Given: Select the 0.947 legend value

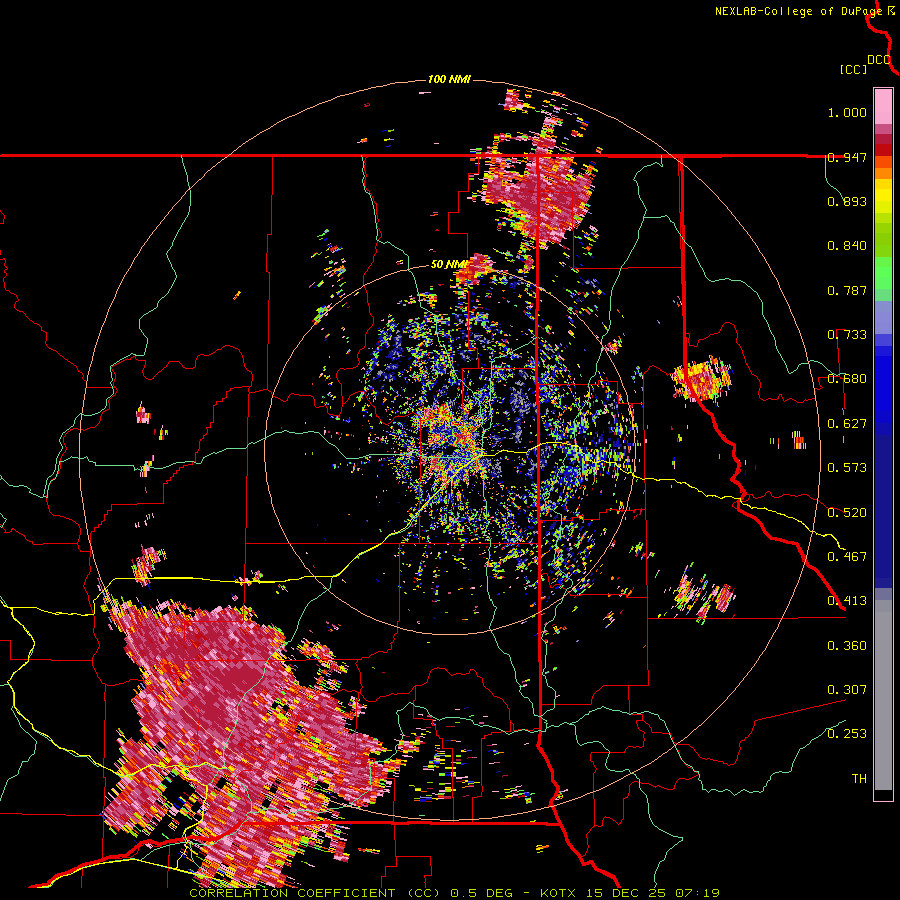Looking at the screenshot, I should tap(847, 157).
